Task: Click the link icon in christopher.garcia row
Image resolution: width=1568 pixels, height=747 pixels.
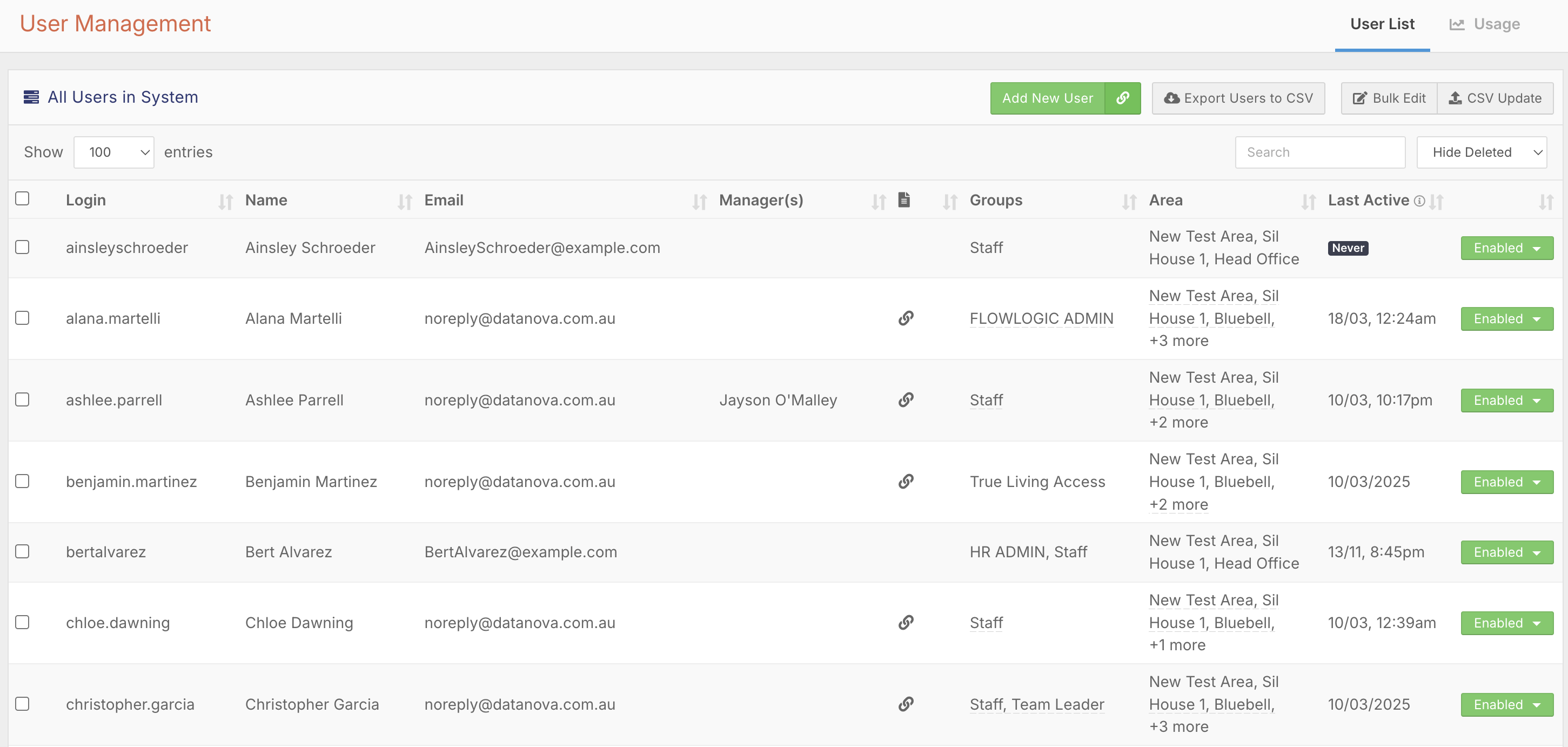Action: (x=906, y=704)
